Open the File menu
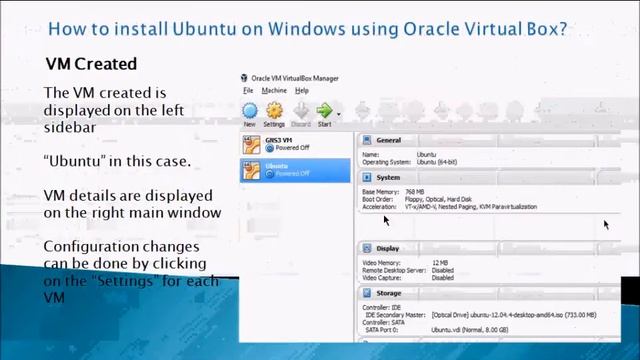 point(248,91)
